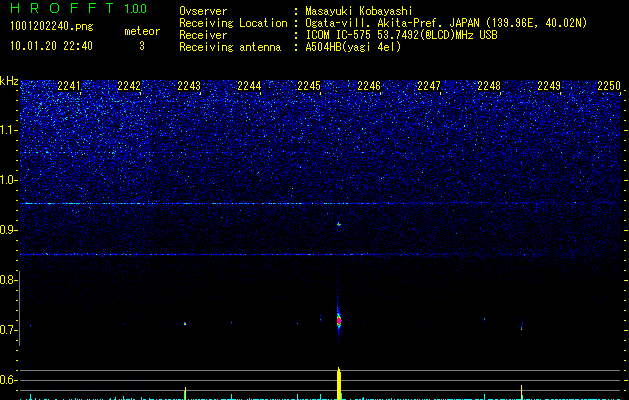Screen dimensions: 629x400
Task: Click the 2244 time marker
Action: pyautogui.click(x=249, y=86)
